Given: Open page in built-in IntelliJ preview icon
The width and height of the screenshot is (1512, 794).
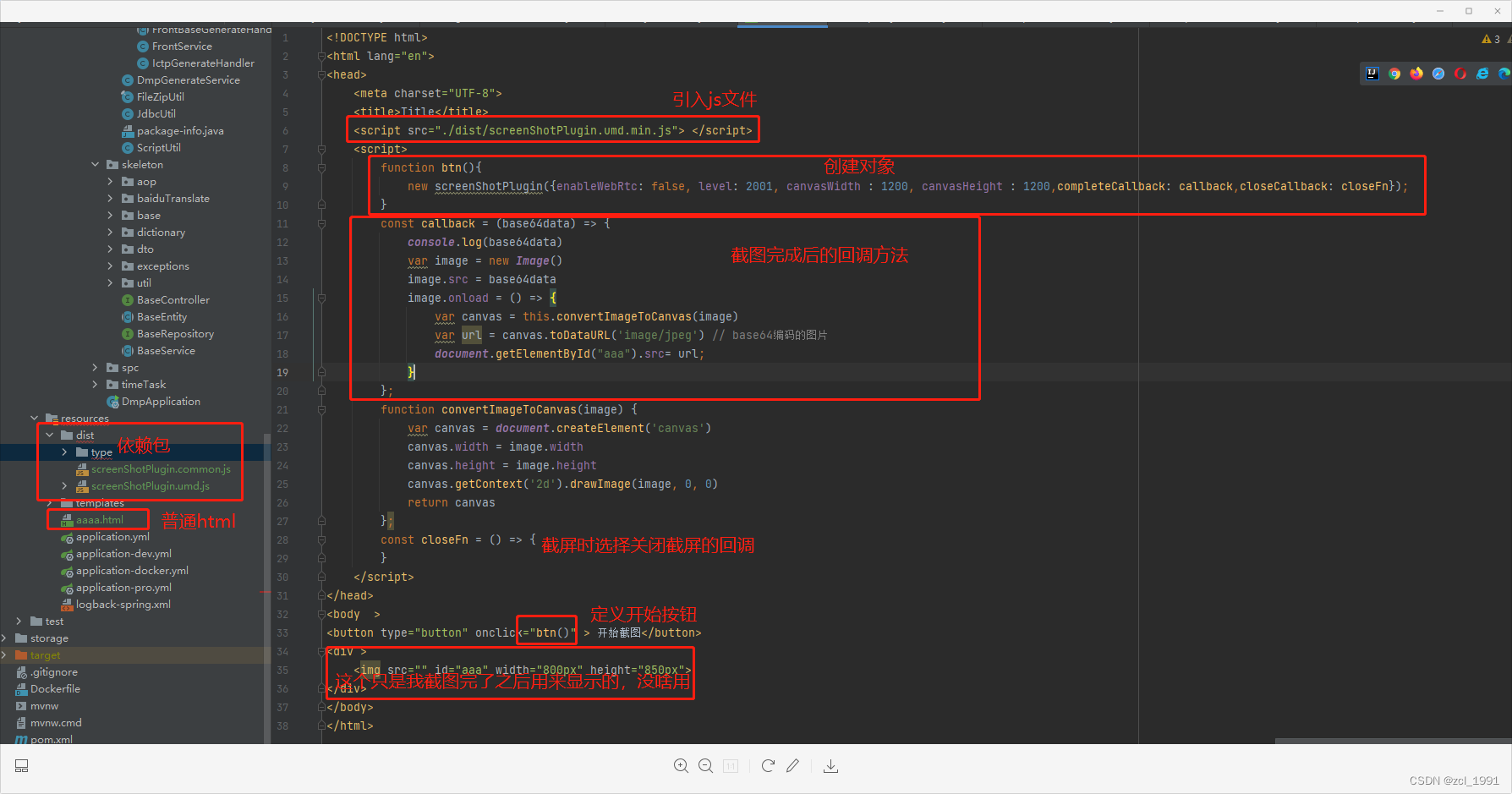Looking at the screenshot, I should coord(1372,74).
